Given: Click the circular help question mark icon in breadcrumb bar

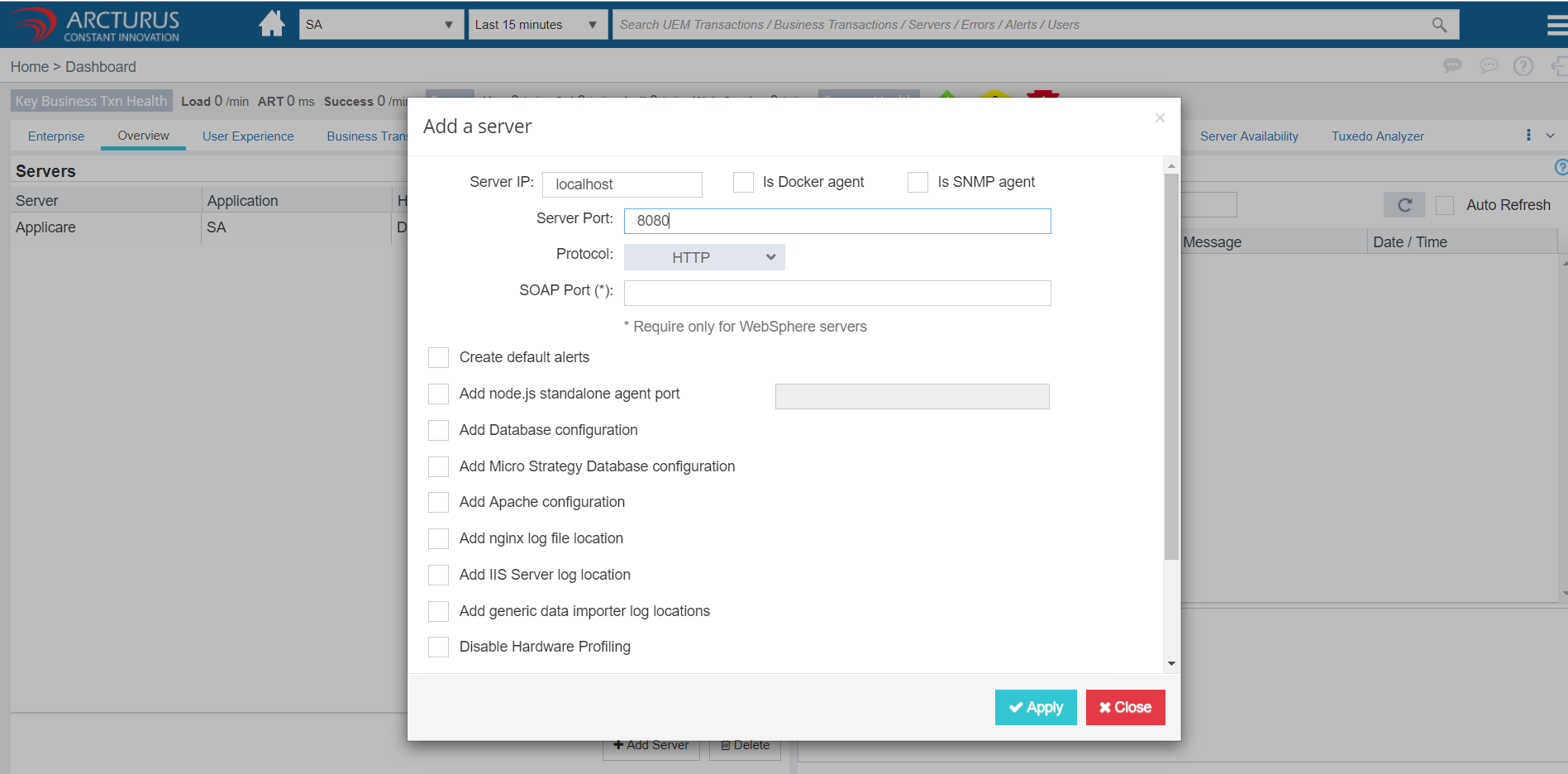Looking at the screenshot, I should click(x=1523, y=66).
